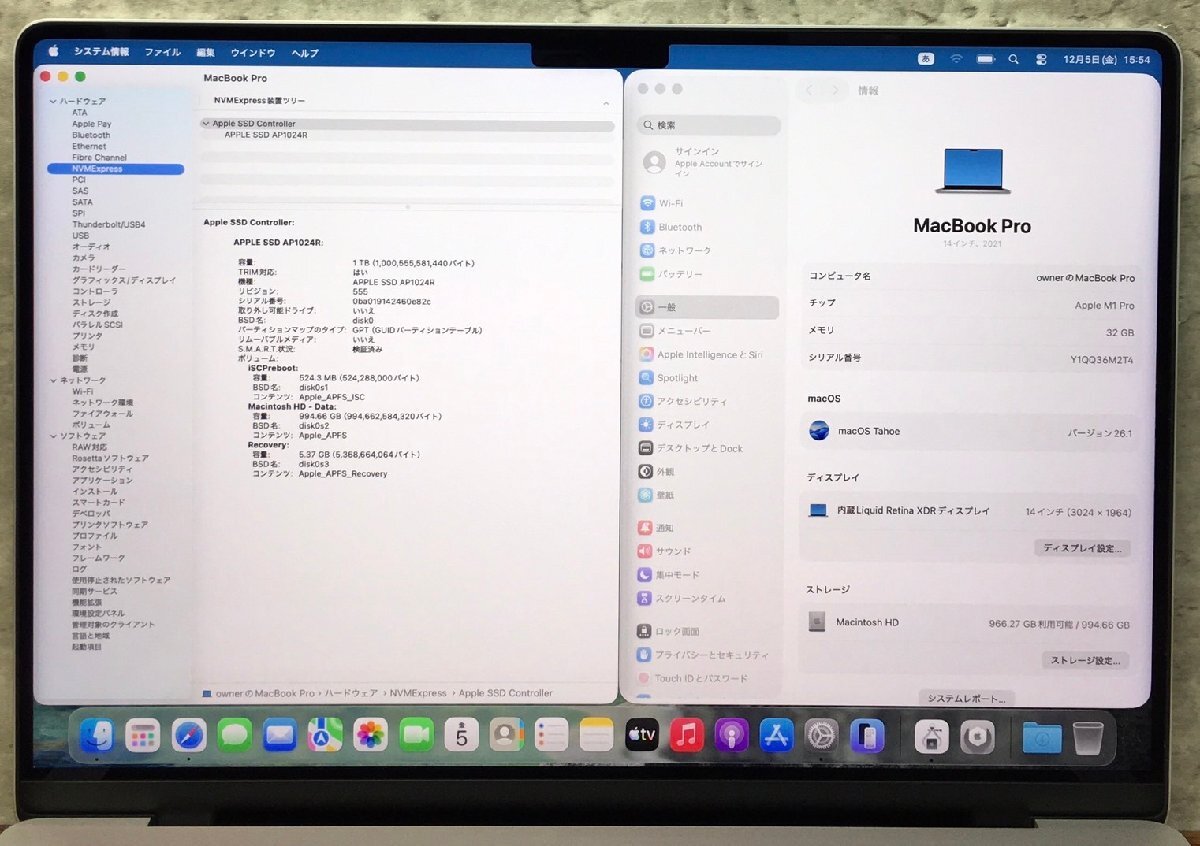Open Mail from the Dock
The width and height of the screenshot is (1200, 846).
coord(280,736)
